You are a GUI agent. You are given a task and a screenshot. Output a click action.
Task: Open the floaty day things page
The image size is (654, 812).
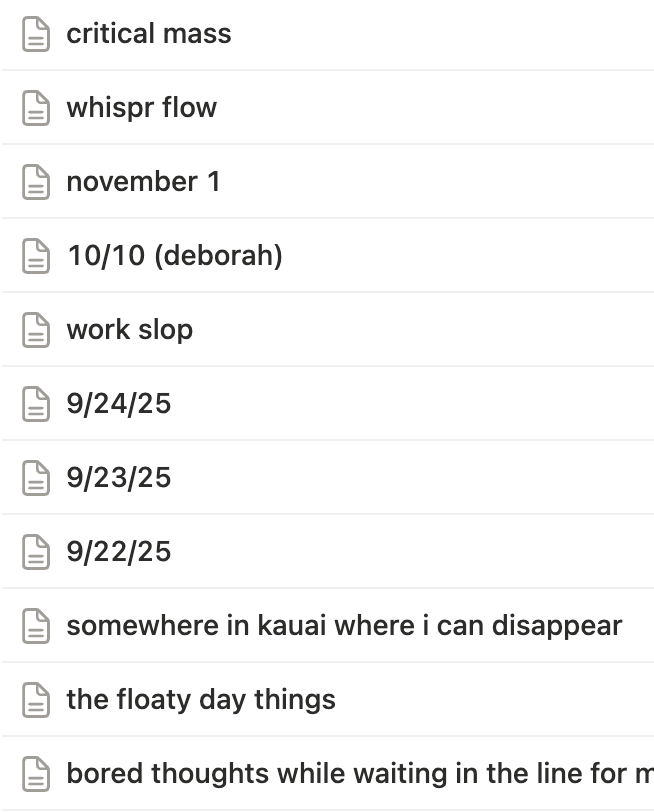(201, 700)
